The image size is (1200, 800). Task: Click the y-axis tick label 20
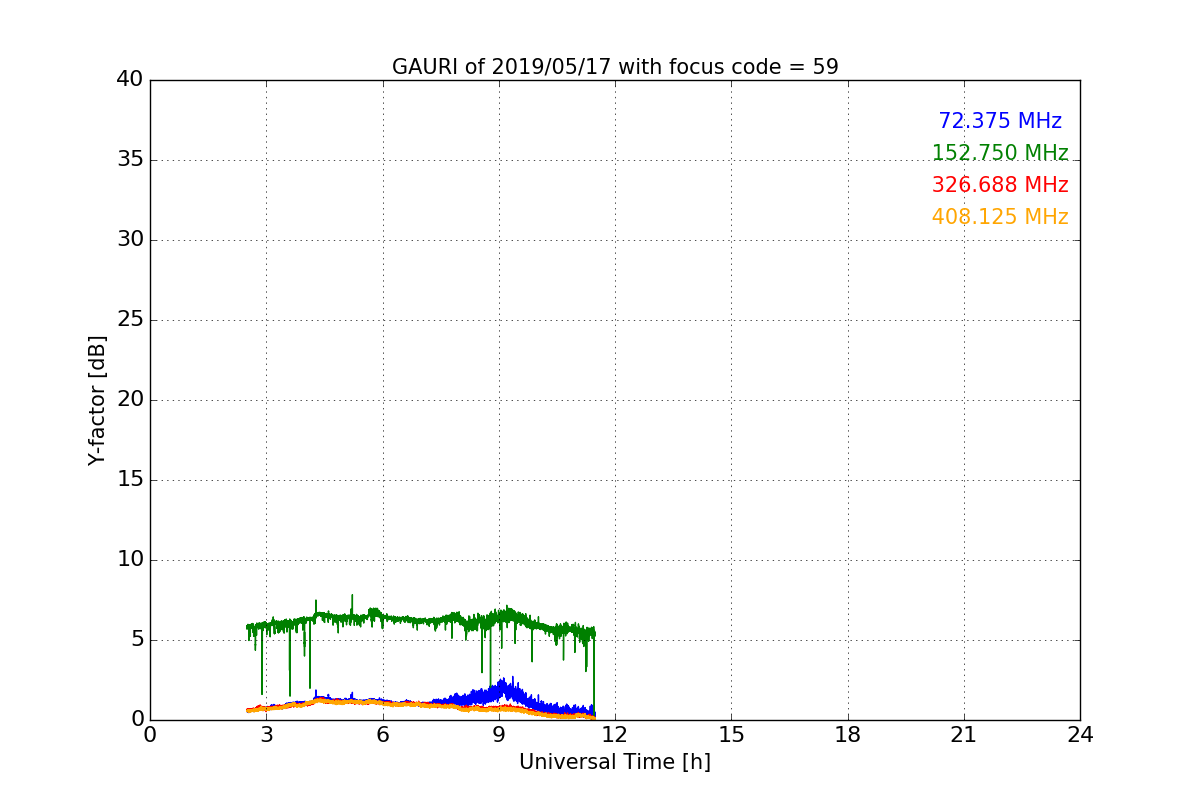130,400
